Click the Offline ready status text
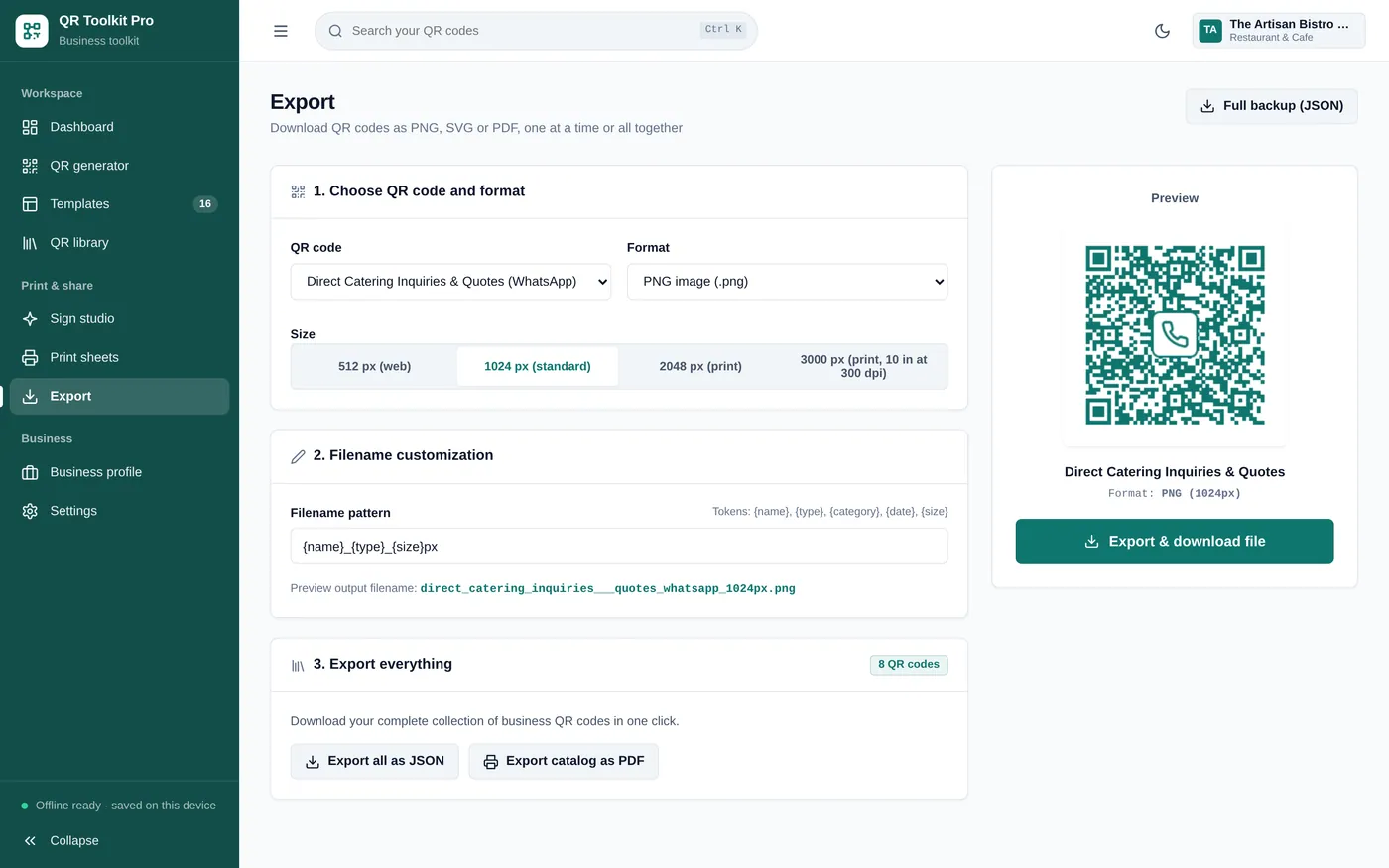 pyautogui.click(x=126, y=806)
